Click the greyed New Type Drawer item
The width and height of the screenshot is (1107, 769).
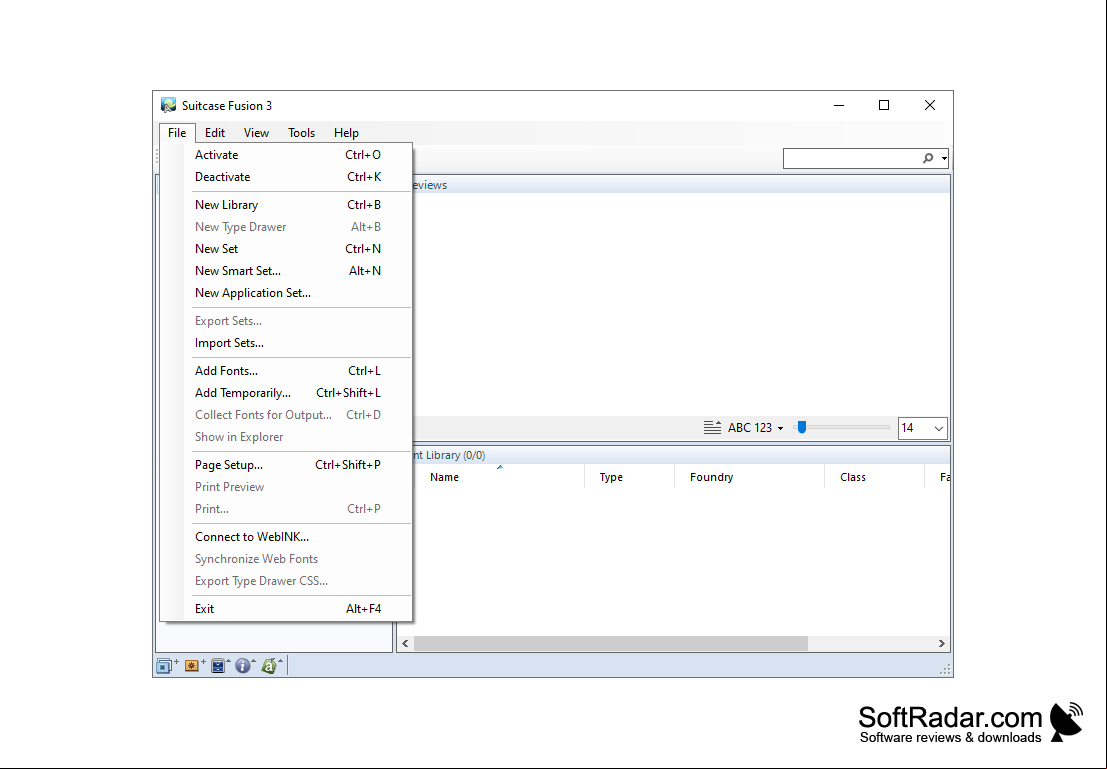pos(287,227)
